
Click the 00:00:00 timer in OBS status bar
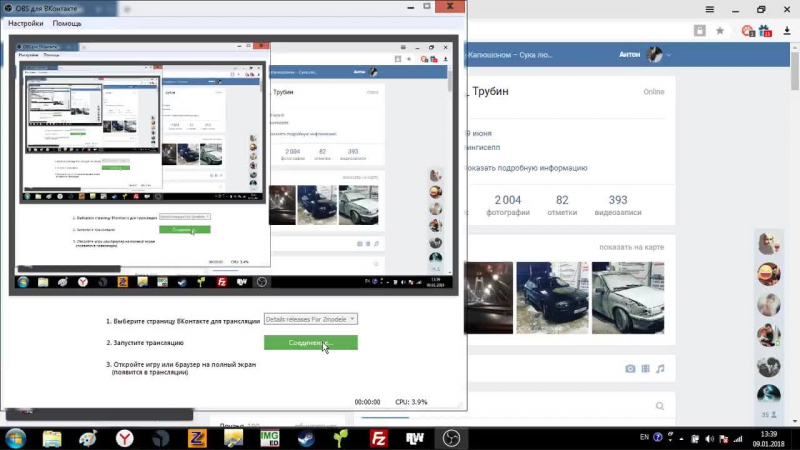point(367,402)
